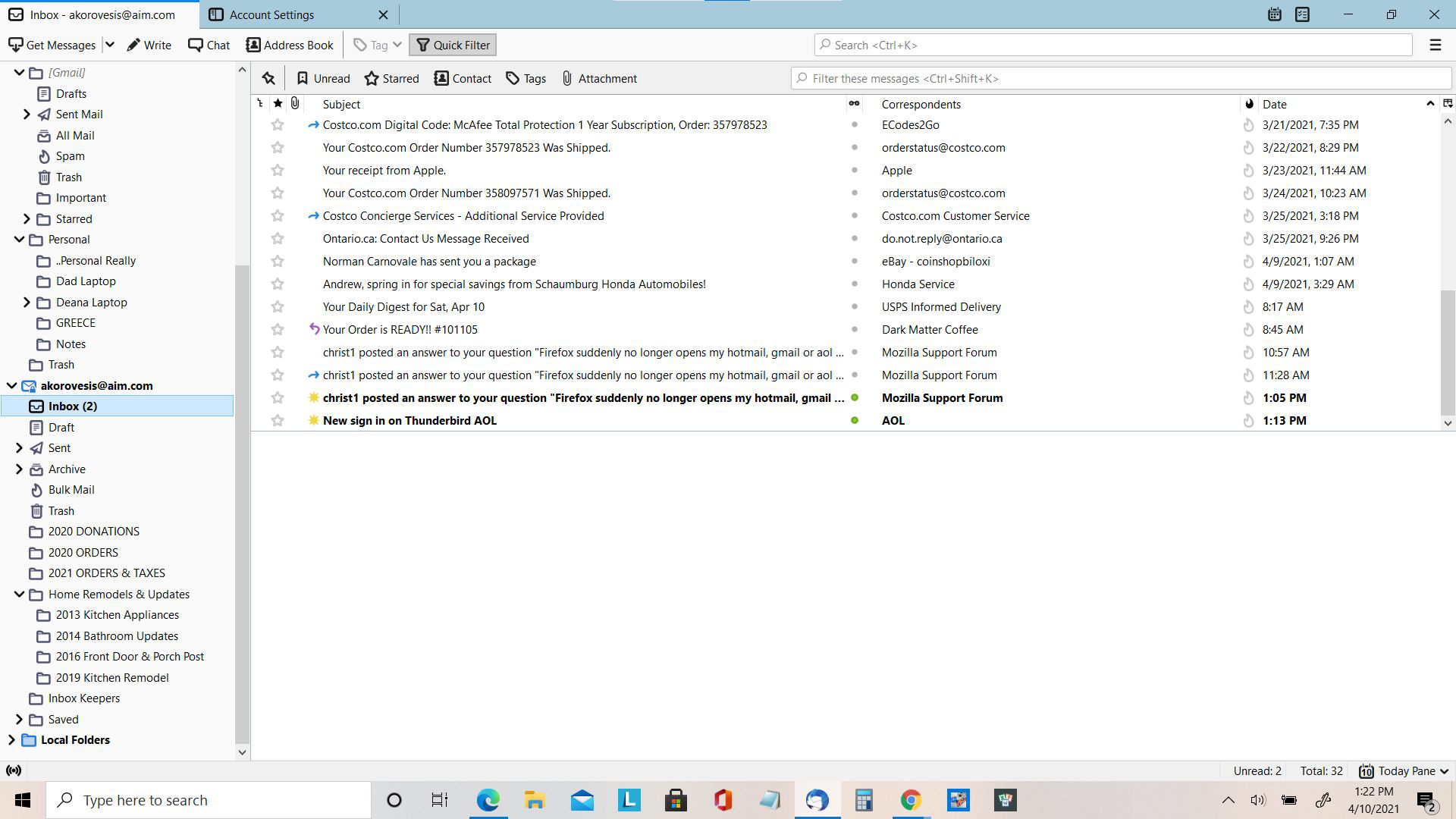Click the online status icon in status bar
The image size is (1456, 819).
click(14, 770)
